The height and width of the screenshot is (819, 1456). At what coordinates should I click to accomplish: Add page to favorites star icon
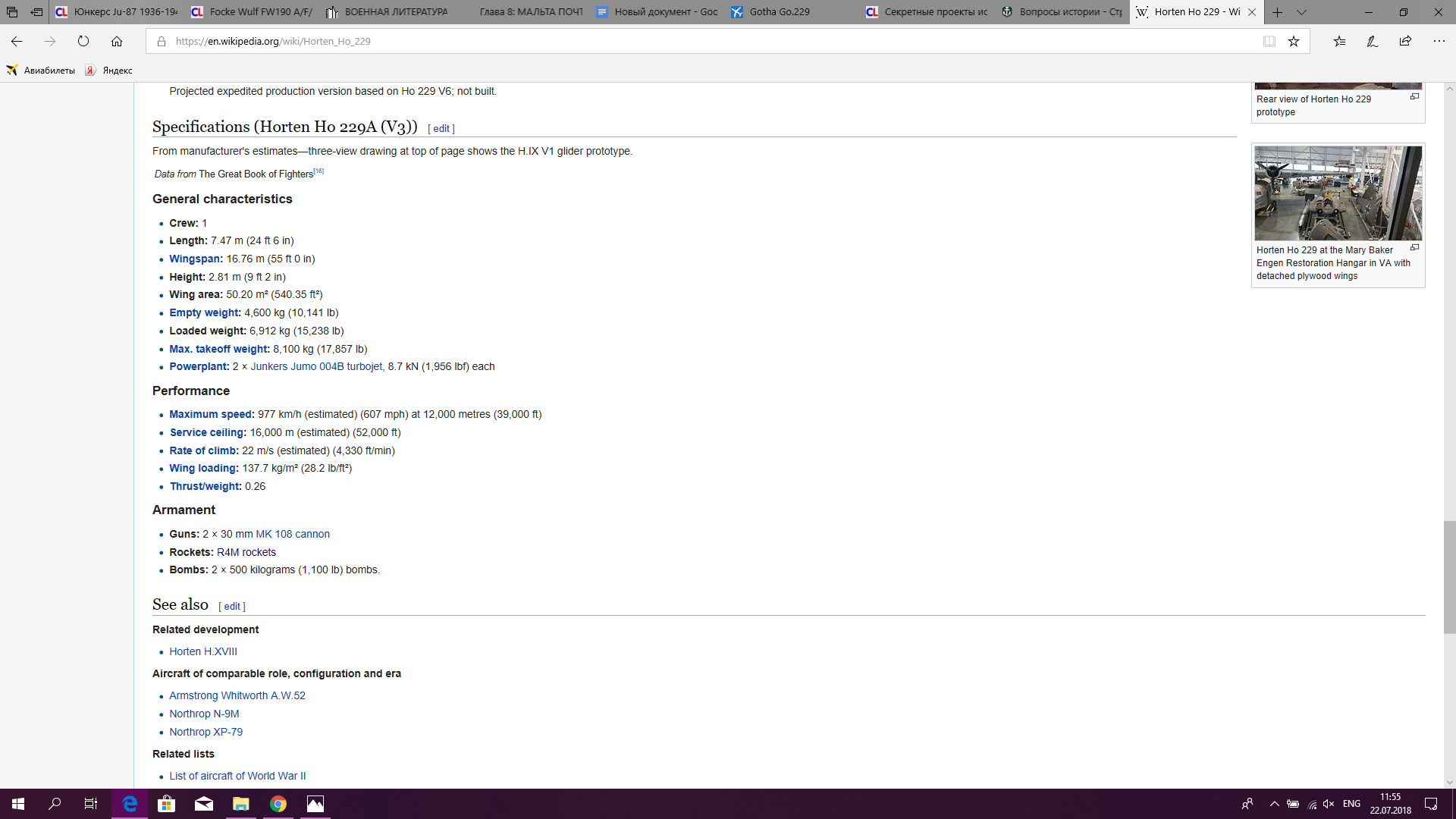tap(1294, 41)
